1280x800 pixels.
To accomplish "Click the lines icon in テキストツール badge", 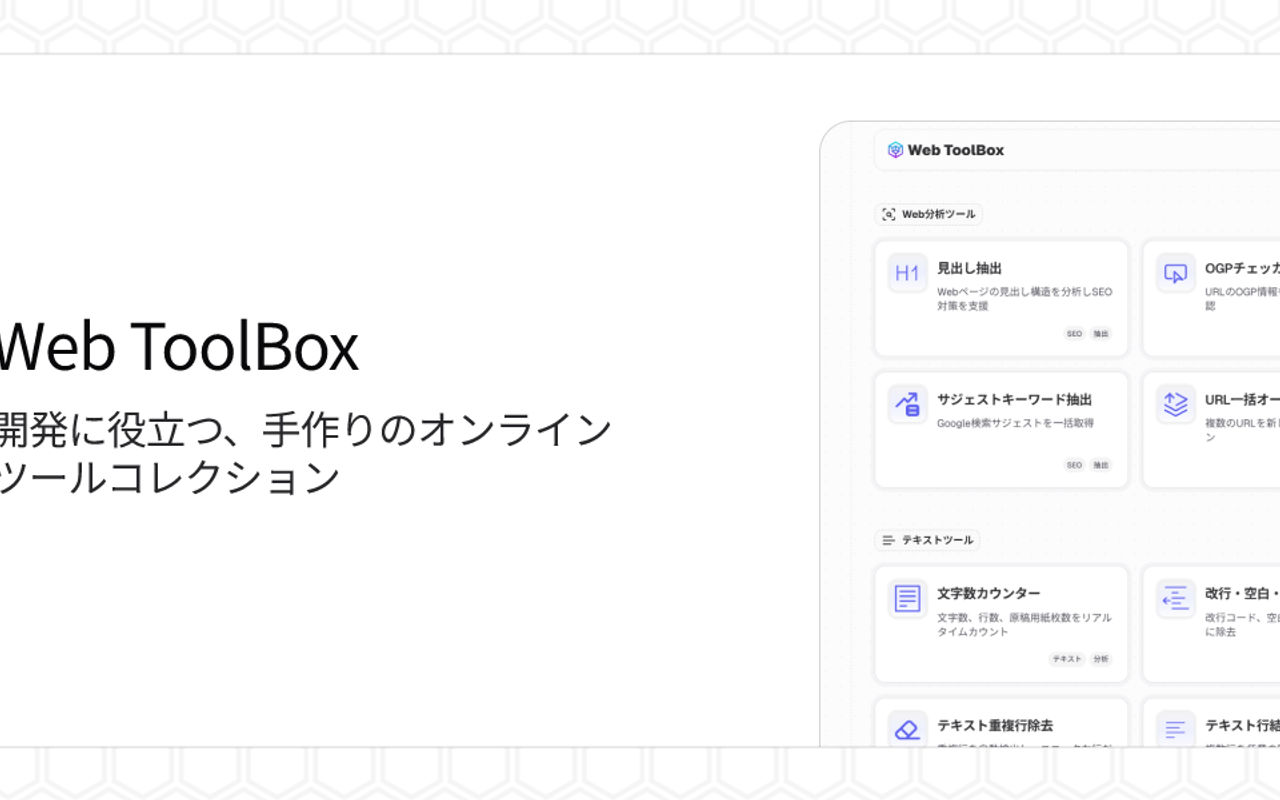I will [889, 540].
